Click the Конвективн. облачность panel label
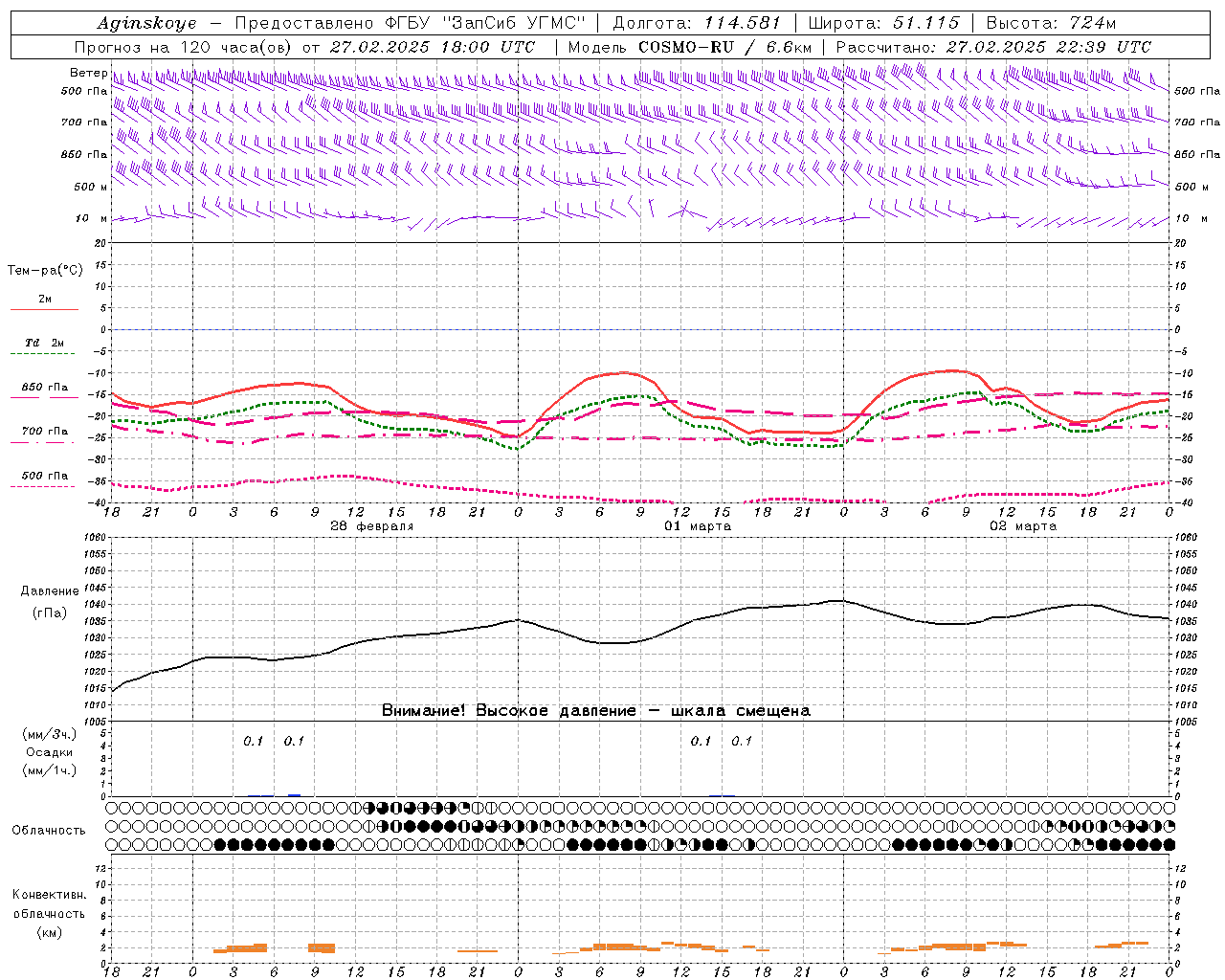This screenshot has width=1225, height=980. [49, 904]
